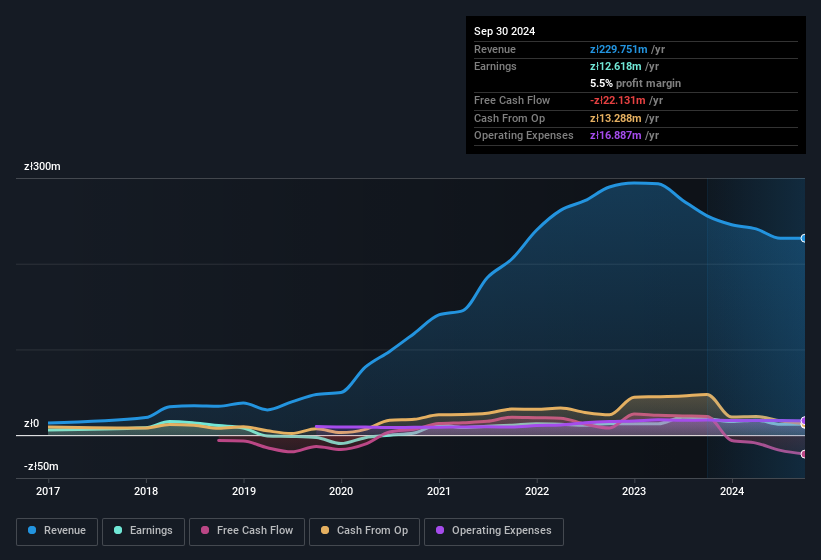Screen dimensions: 821x560
Task: Click the zł12.618m earnings value
Action: (x=615, y=66)
